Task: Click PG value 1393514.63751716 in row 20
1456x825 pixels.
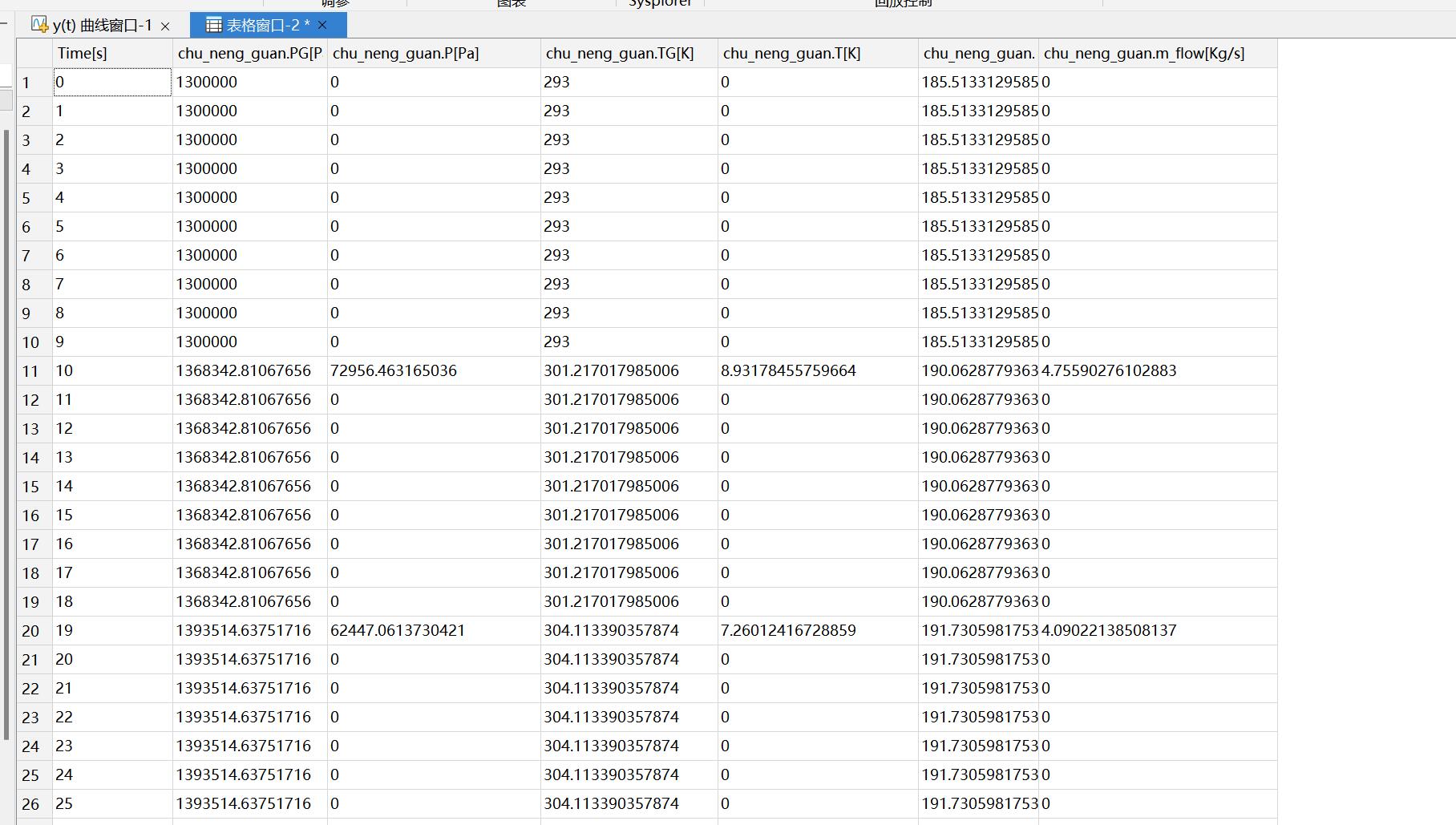Action: coord(250,630)
